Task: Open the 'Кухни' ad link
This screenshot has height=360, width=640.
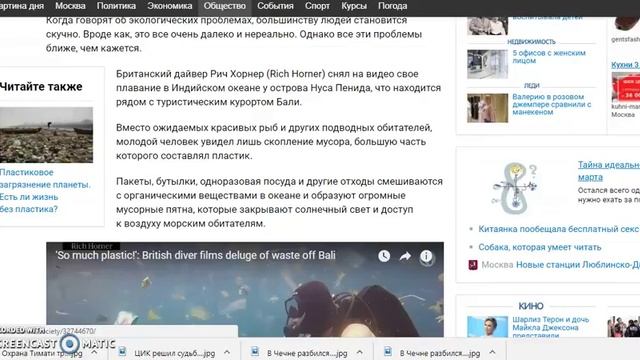Action: pyautogui.click(x=625, y=64)
